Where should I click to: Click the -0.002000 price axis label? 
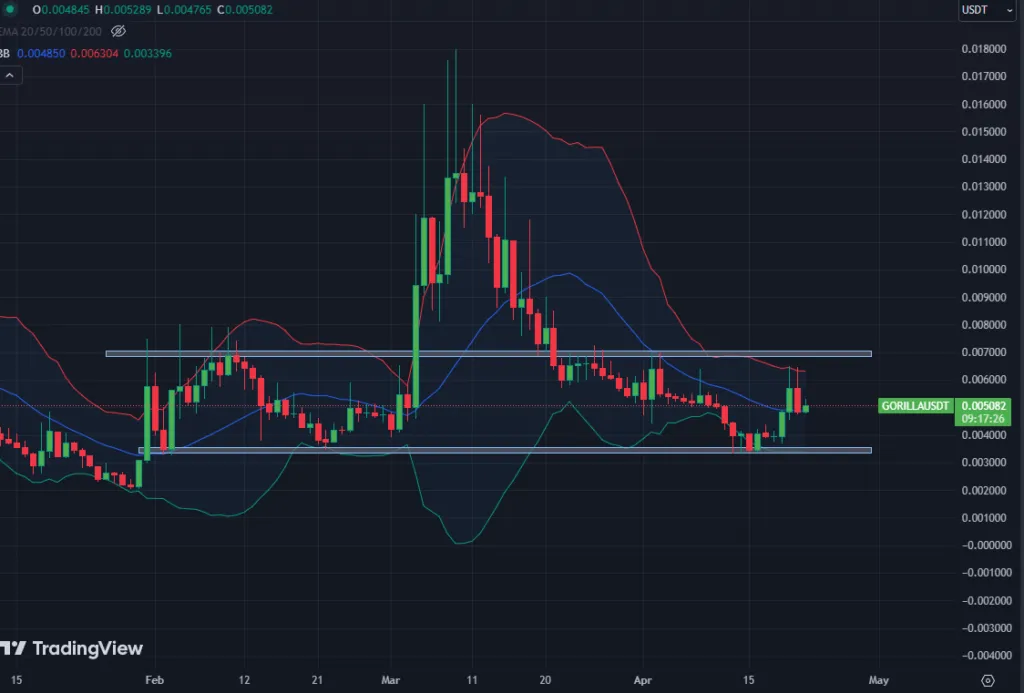click(x=986, y=601)
